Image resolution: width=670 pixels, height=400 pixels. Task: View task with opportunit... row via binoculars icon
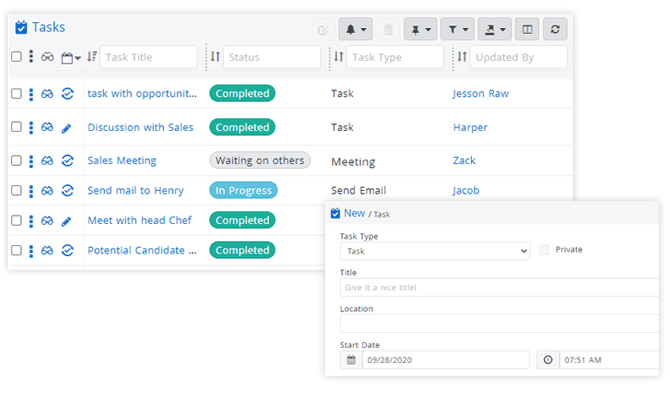point(47,94)
